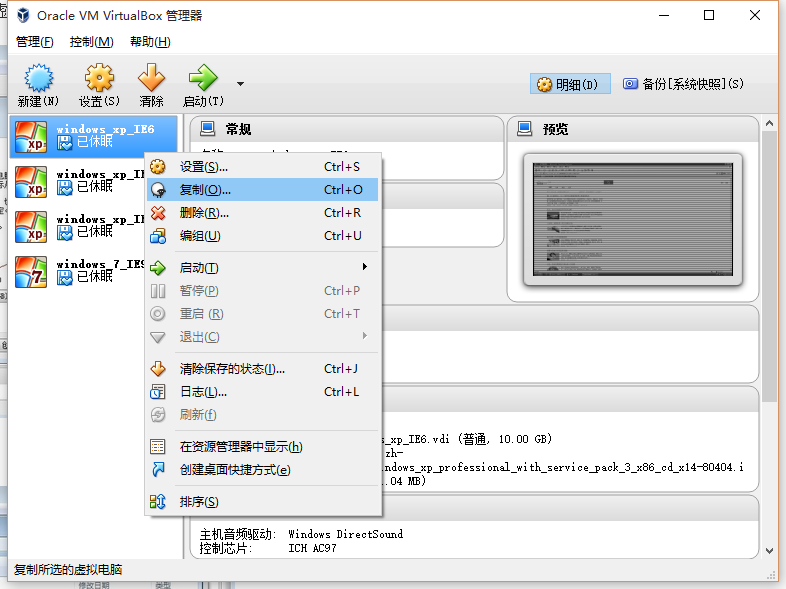Click the monitor icon beside 常规
Viewport: 786px width, 589px height.
click(x=208, y=129)
